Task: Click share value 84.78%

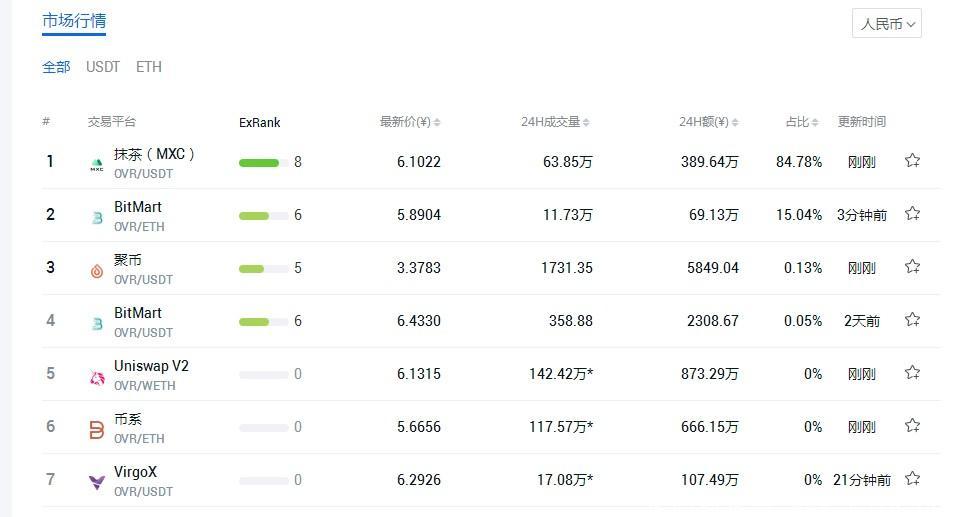Action: tap(799, 162)
